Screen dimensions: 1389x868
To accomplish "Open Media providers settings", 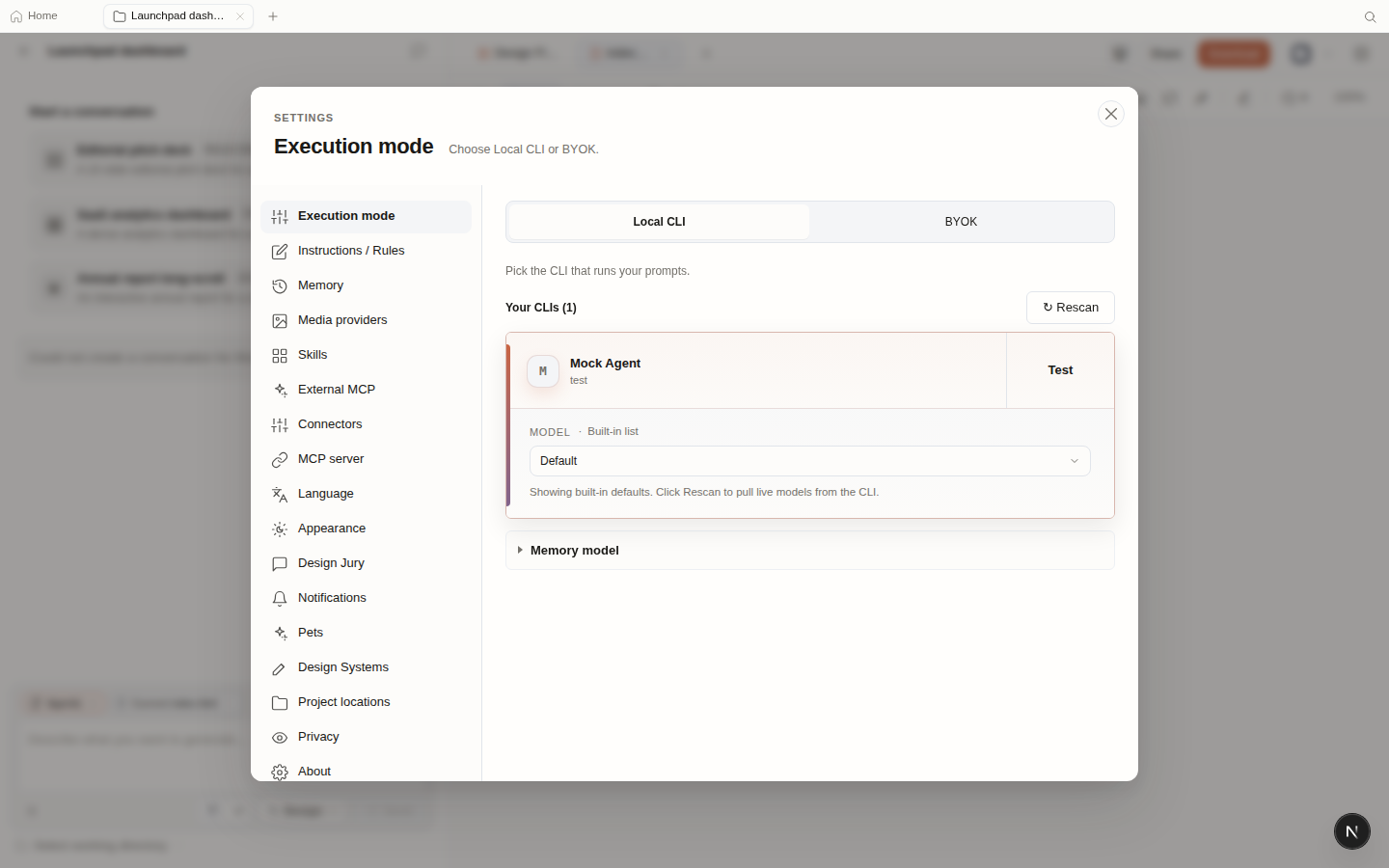I will [366, 320].
